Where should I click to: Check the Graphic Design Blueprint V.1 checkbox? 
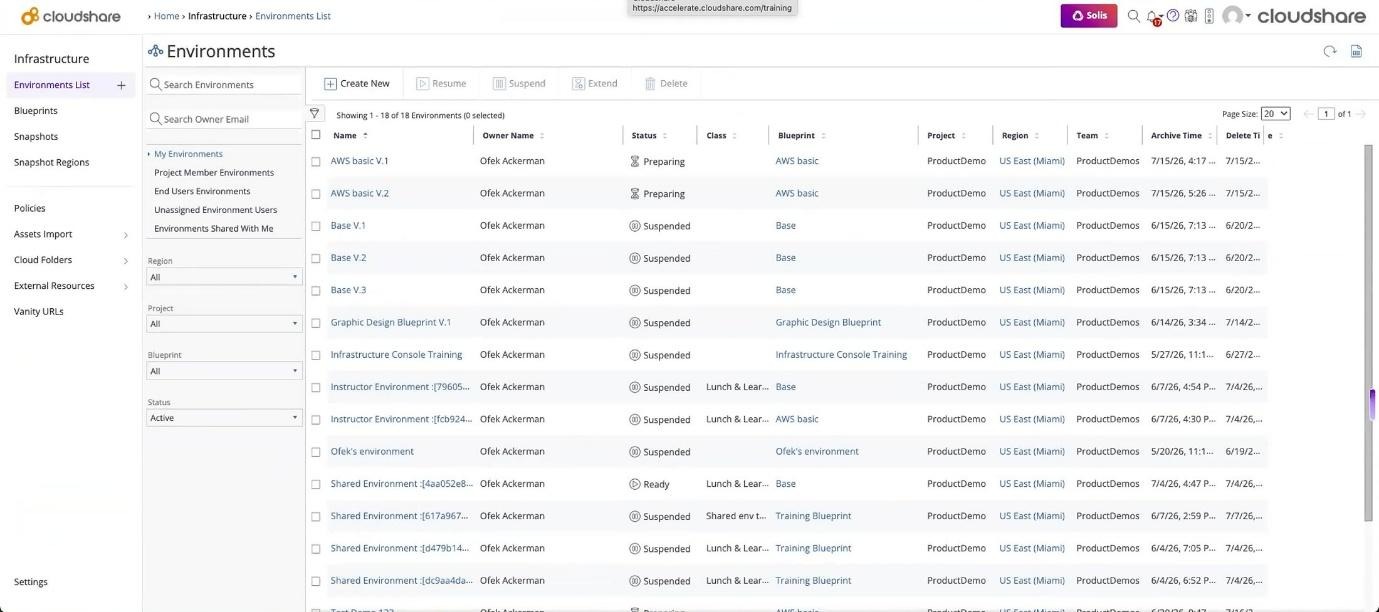(316, 323)
